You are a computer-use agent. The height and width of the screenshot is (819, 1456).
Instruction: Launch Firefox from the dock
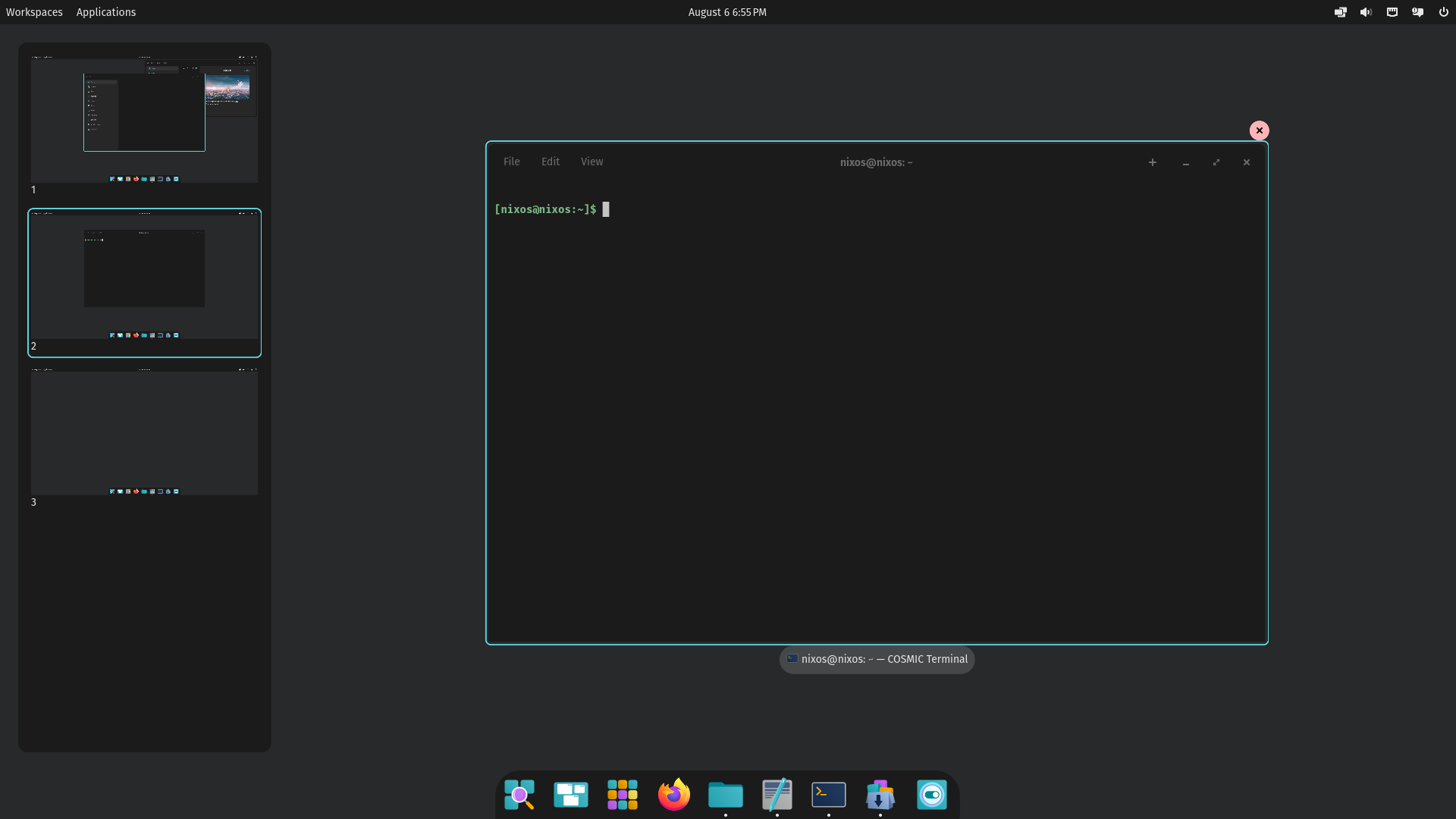click(674, 795)
